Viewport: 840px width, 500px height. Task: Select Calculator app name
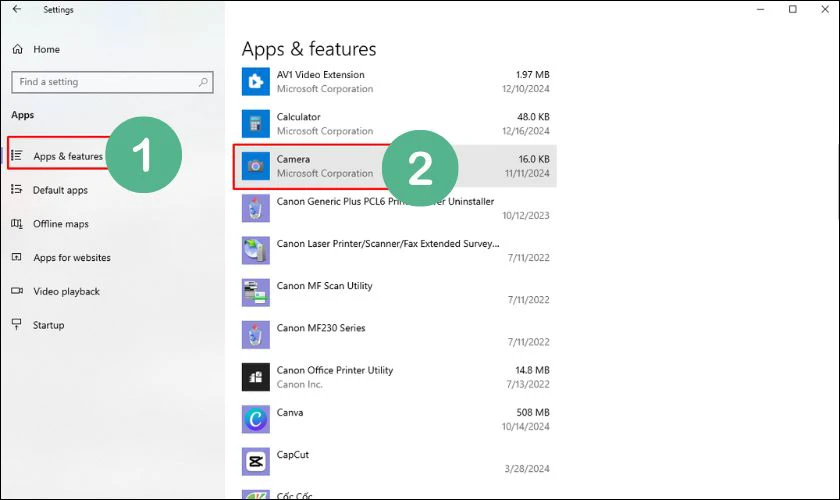[x=298, y=117]
